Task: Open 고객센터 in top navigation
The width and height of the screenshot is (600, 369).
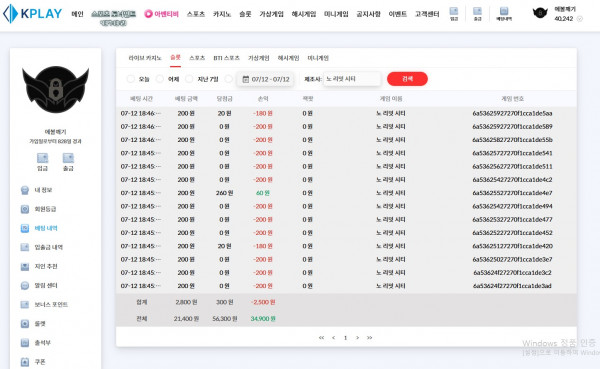Action: coord(427,14)
